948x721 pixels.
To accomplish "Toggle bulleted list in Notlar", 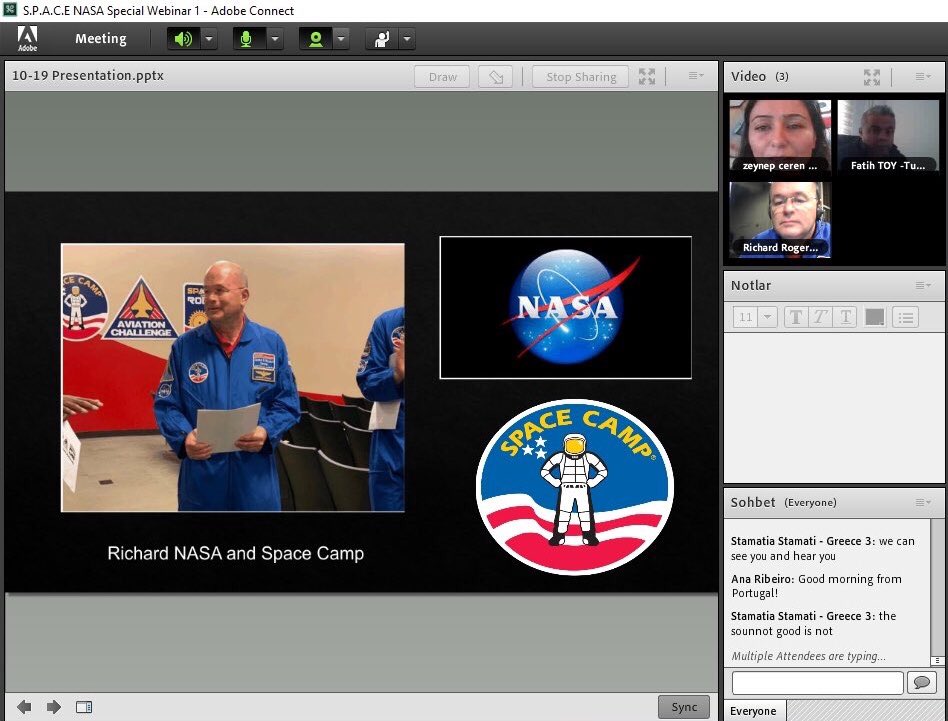I will click(906, 317).
